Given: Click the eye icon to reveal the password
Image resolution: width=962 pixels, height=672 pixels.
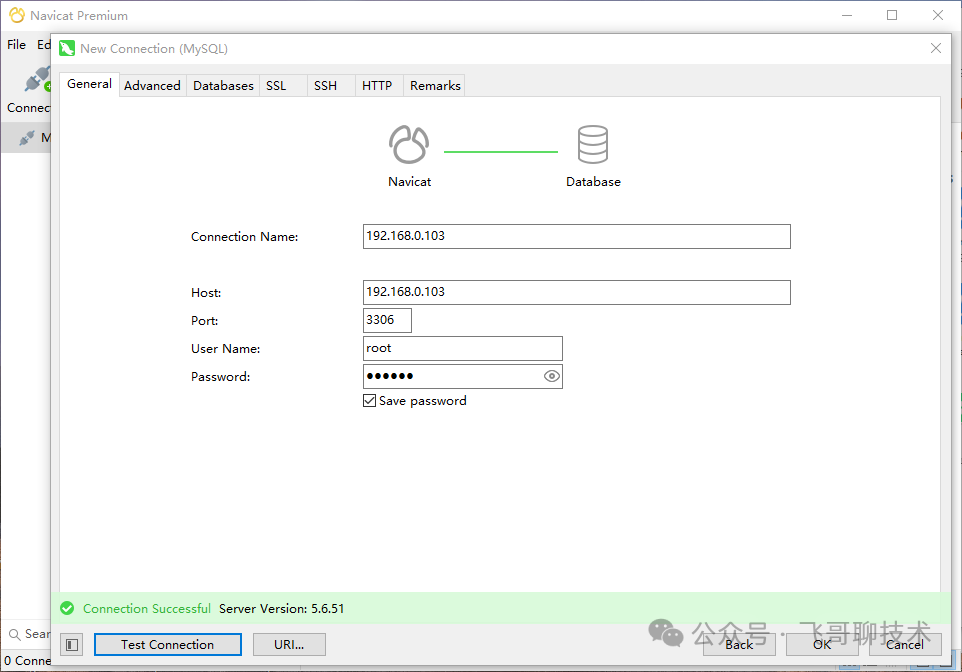Looking at the screenshot, I should [552, 376].
